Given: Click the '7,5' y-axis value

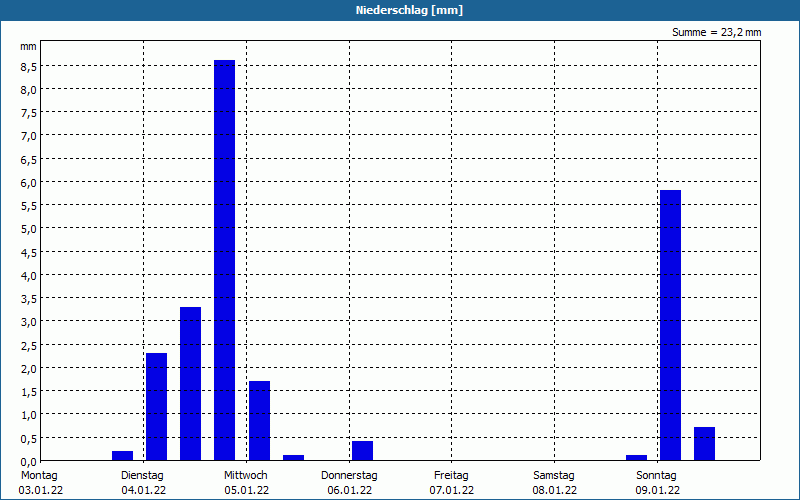Looking at the screenshot, I should [x=29, y=113].
